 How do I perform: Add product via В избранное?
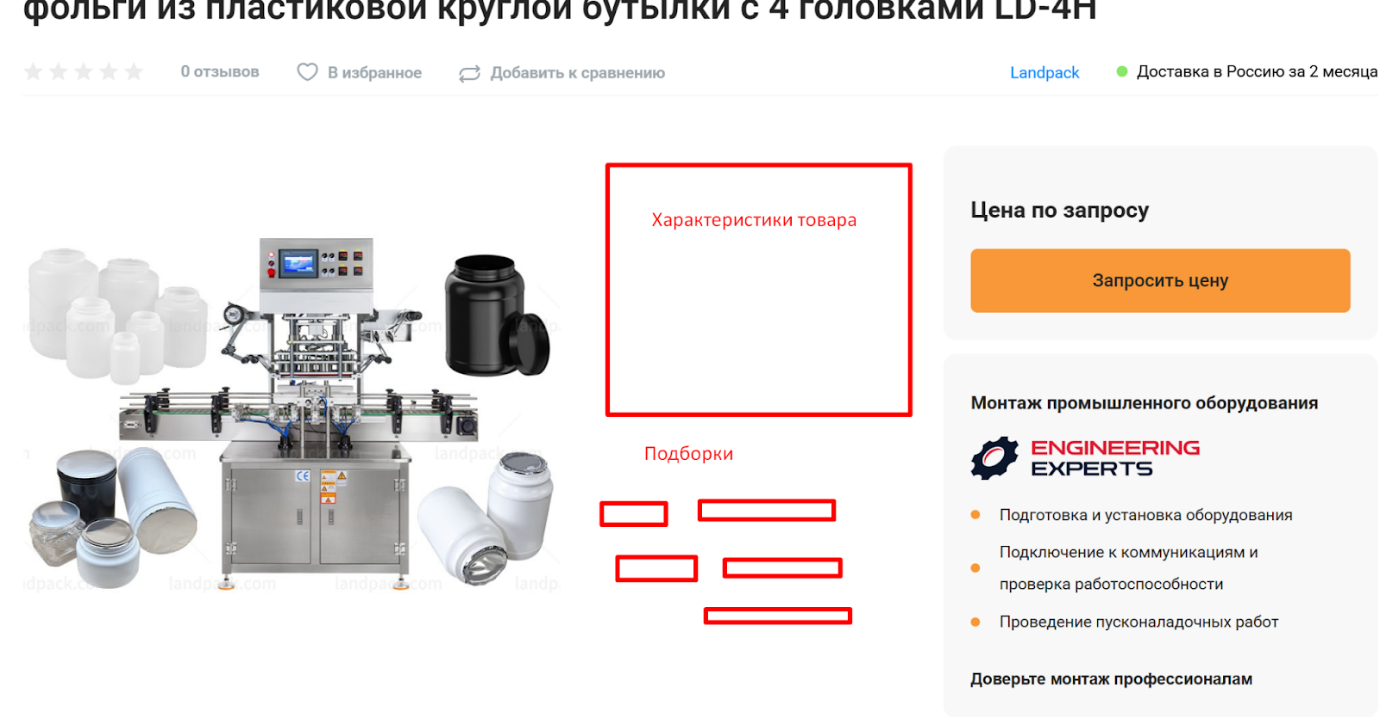[x=375, y=73]
